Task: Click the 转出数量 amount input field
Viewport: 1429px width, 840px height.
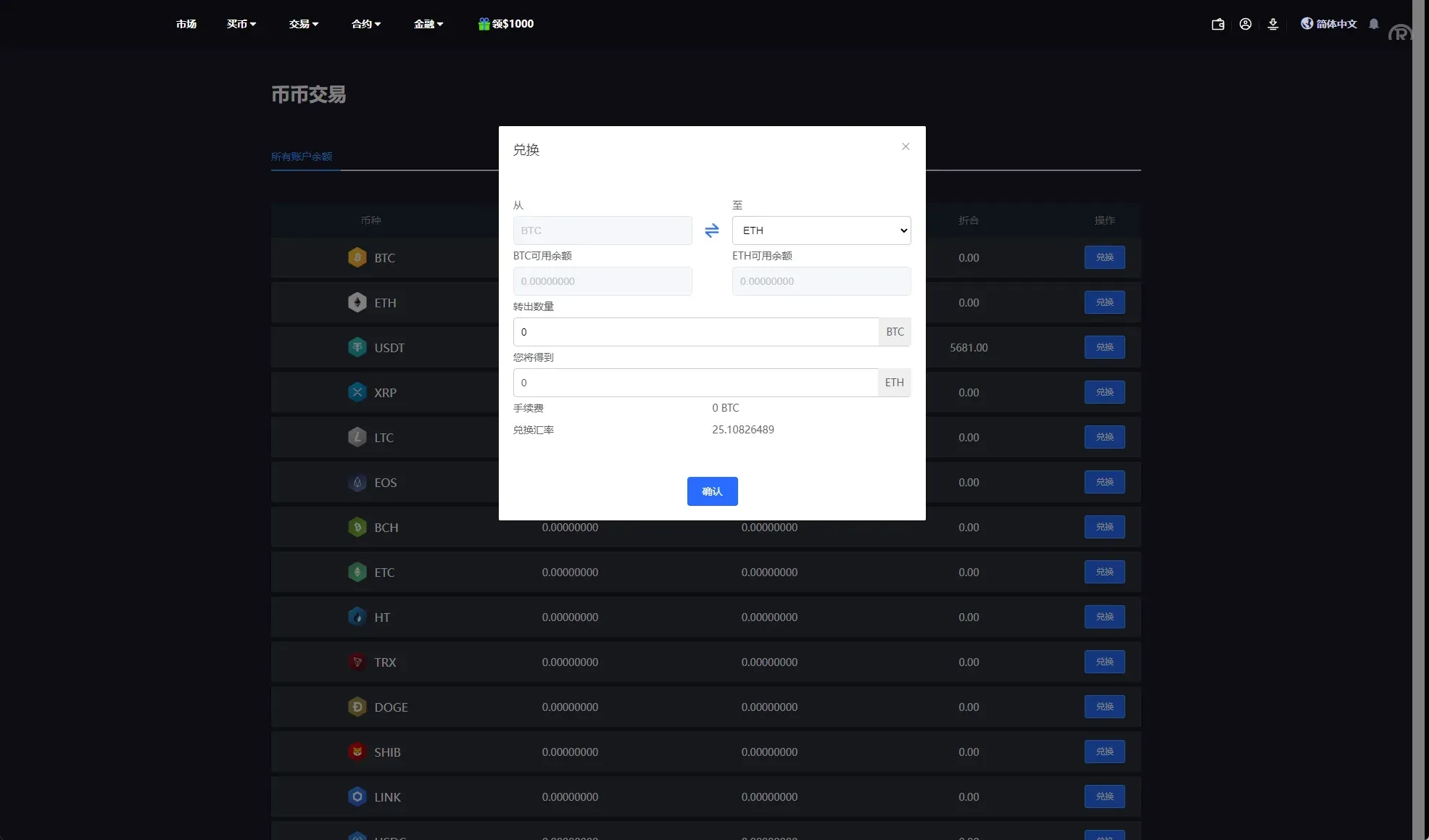Action: tap(695, 332)
